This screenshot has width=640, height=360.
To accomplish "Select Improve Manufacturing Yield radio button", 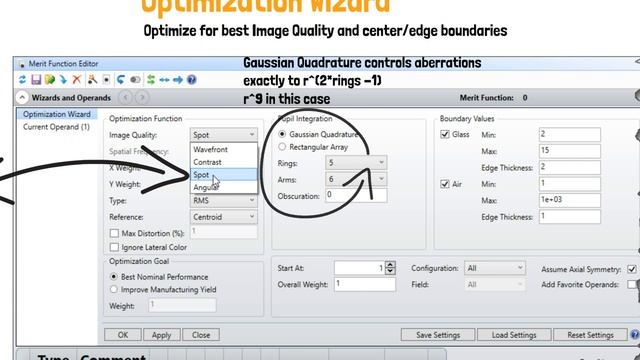I will click(x=114, y=289).
